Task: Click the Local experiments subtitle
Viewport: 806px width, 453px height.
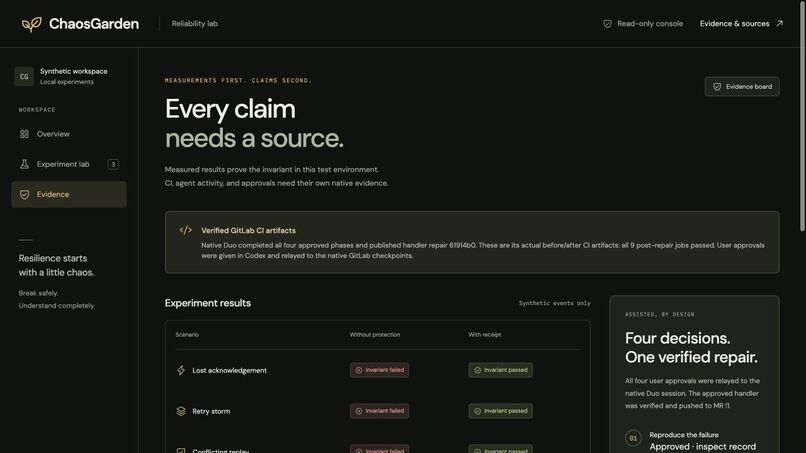Action: 67,82
